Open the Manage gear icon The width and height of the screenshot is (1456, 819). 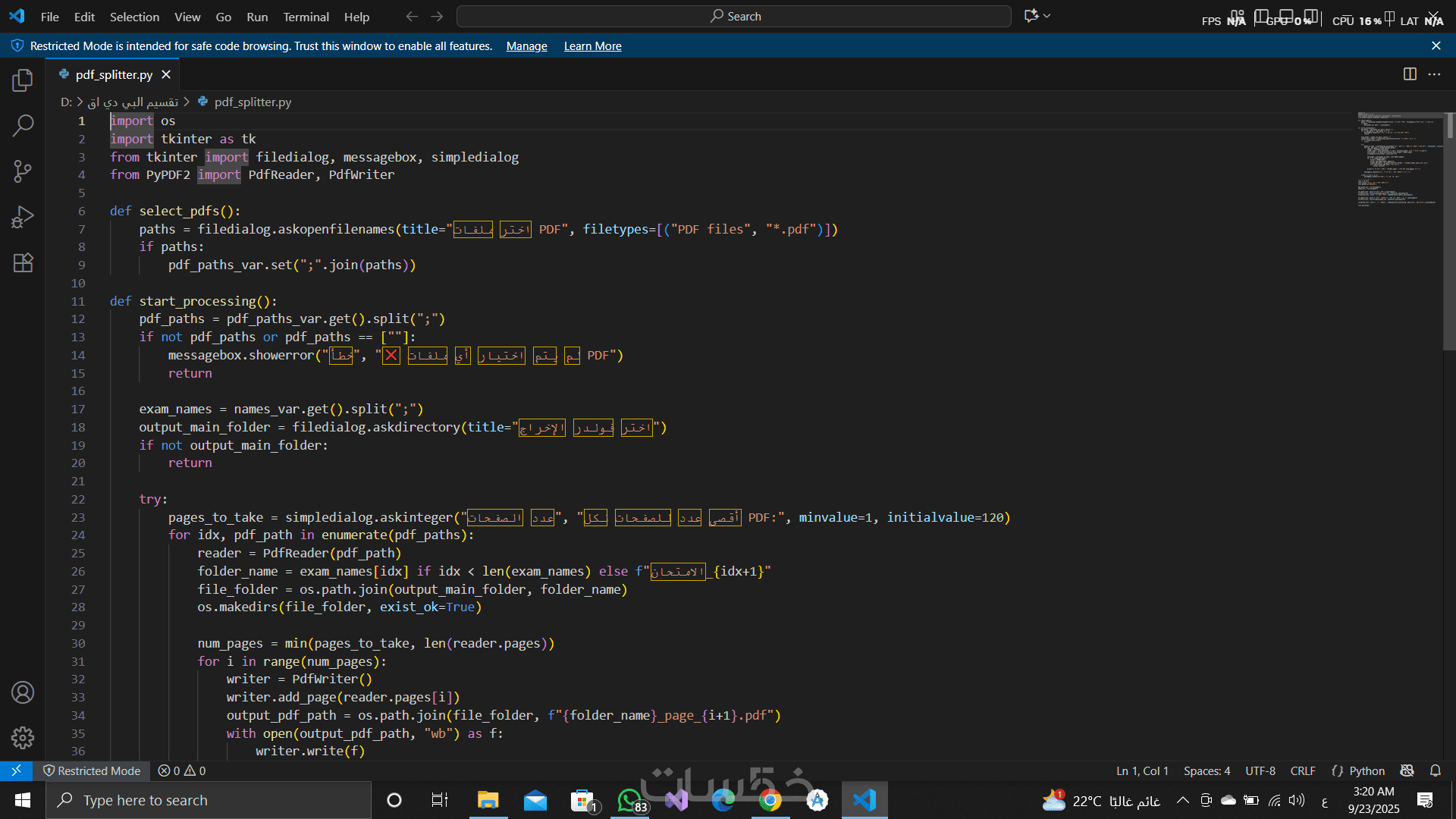pyautogui.click(x=23, y=738)
